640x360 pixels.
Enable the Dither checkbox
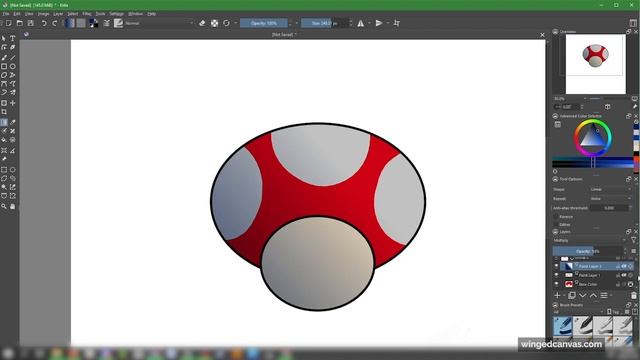(556, 224)
